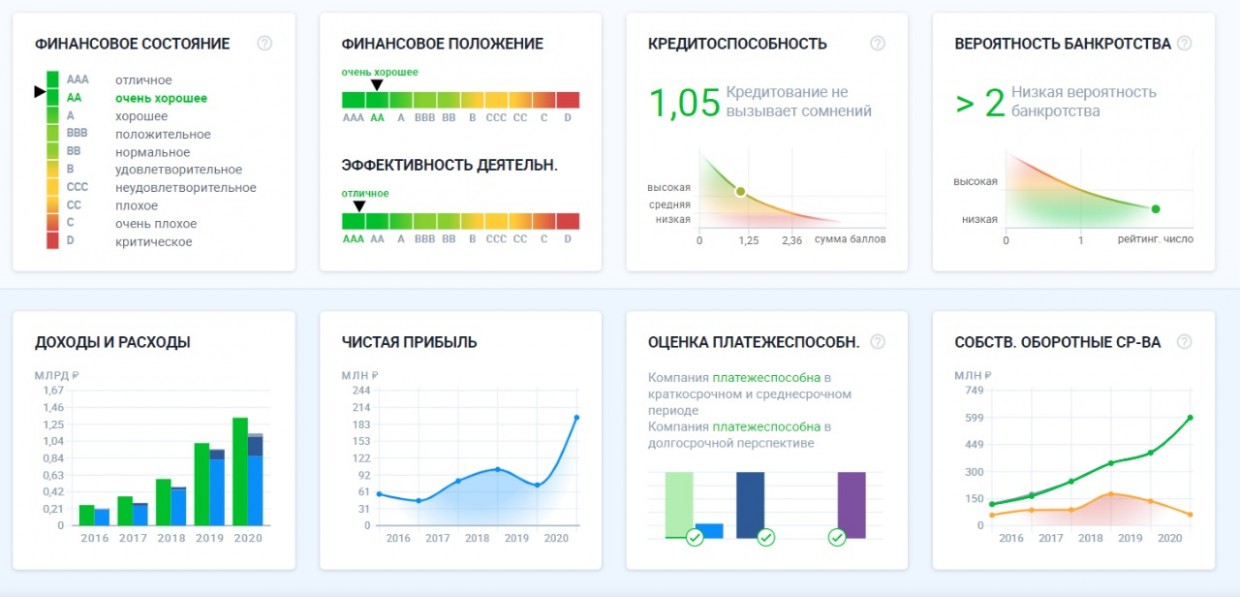
Task: Click the purple bar in solvency chart
Action: 851,504
